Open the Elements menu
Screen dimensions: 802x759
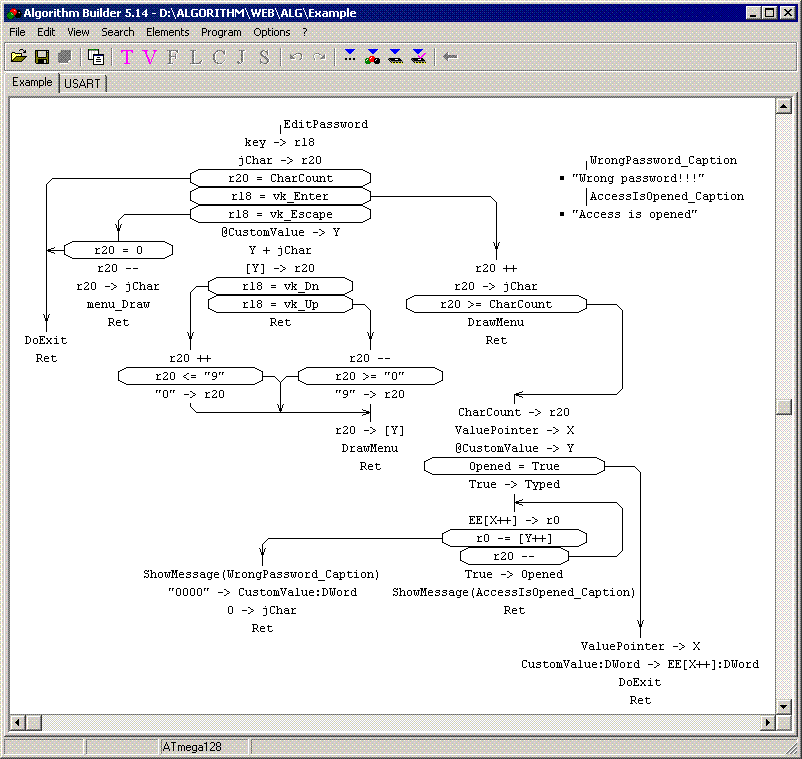167,32
